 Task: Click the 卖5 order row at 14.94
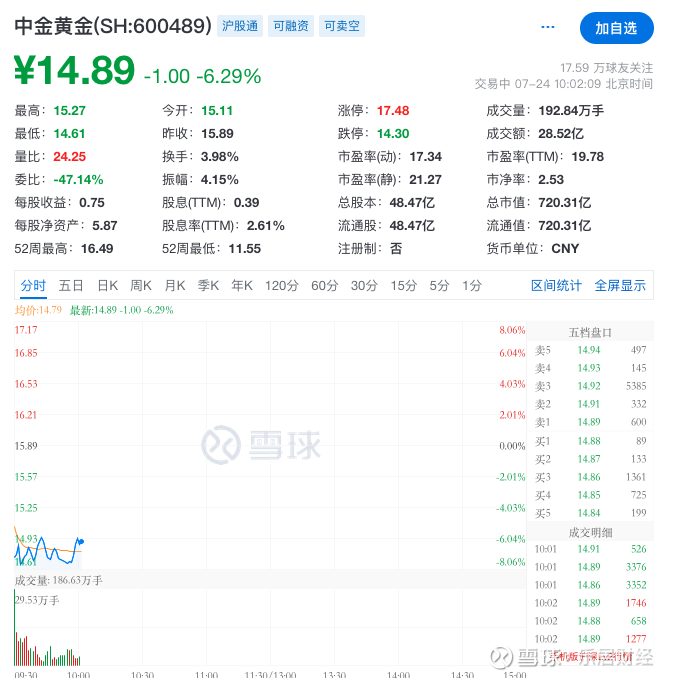tap(590, 350)
